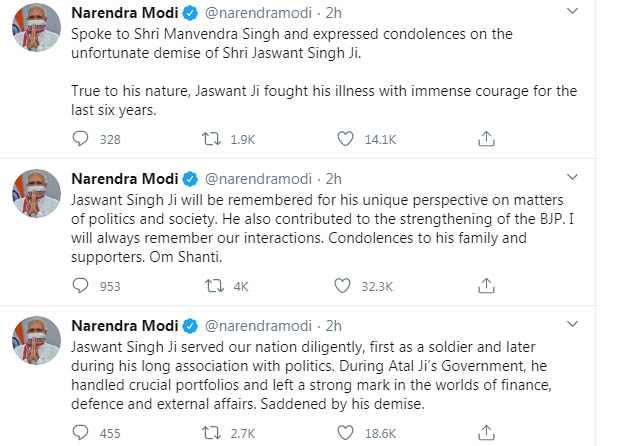This screenshot has width=622, height=446.
Task: Open the third tweet's dropdown chevron
Action: (x=572, y=324)
